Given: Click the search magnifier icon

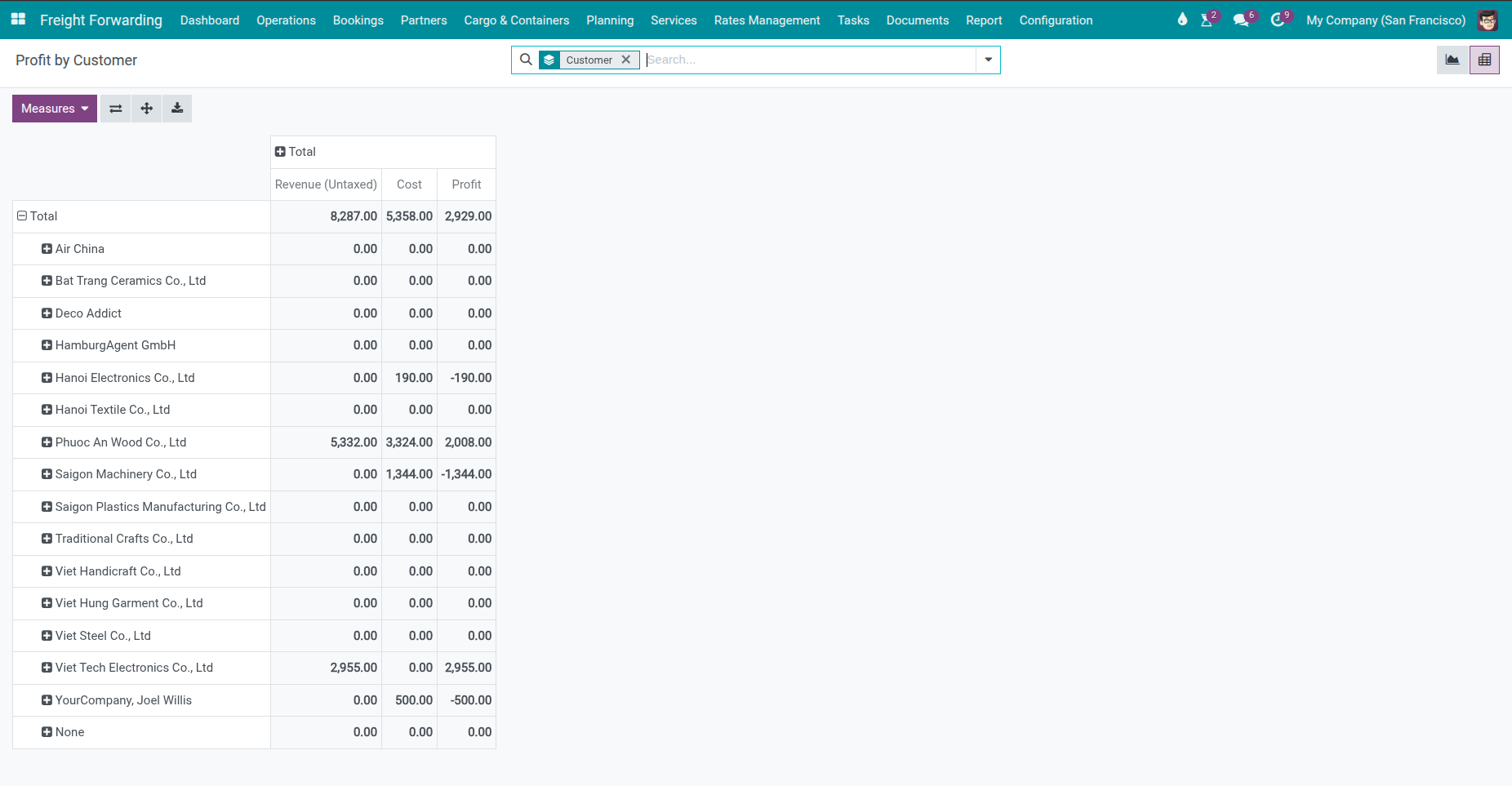Looking at the screenshot, I should [x=526, y=60].
